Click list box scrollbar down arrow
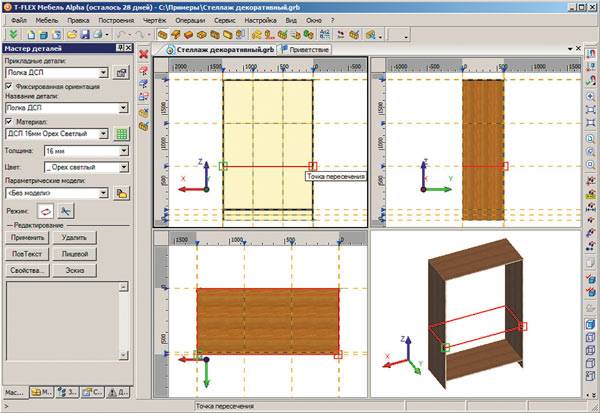The image size is (600, 413). click(123, 355)
